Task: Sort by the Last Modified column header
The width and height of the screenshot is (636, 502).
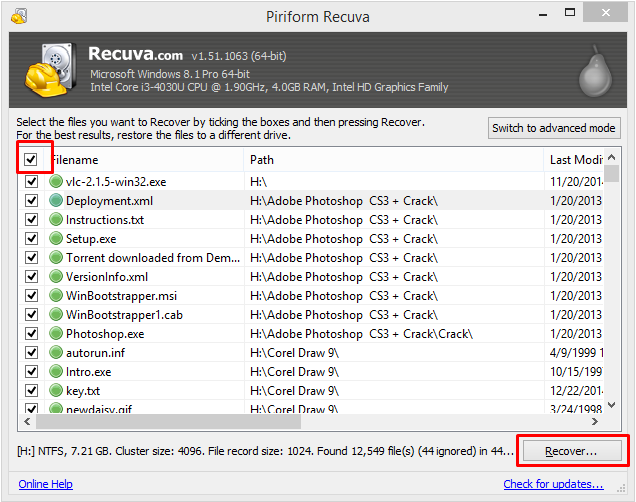Action: point(574,160)
